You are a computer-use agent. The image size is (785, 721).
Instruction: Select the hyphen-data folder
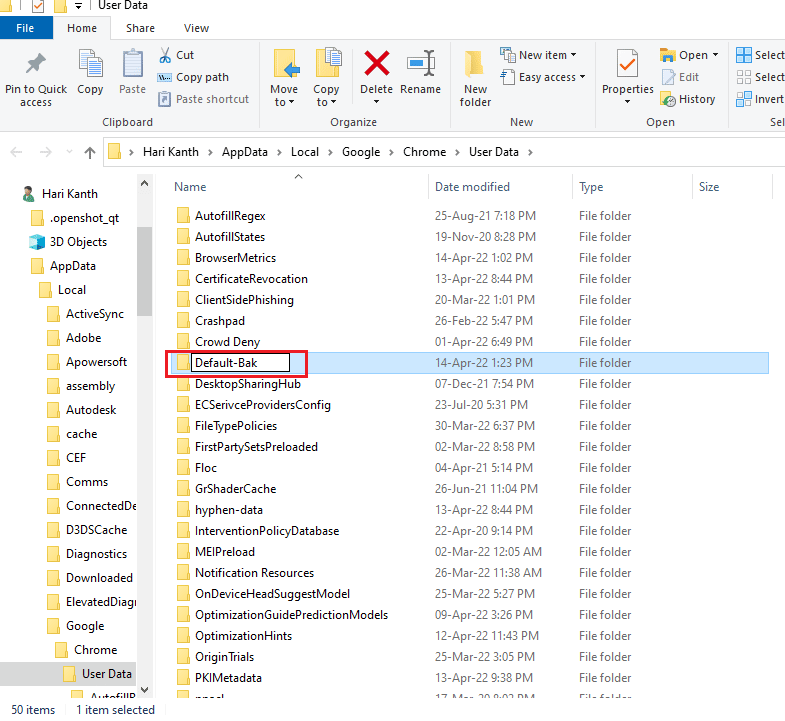tap(229, 510)
